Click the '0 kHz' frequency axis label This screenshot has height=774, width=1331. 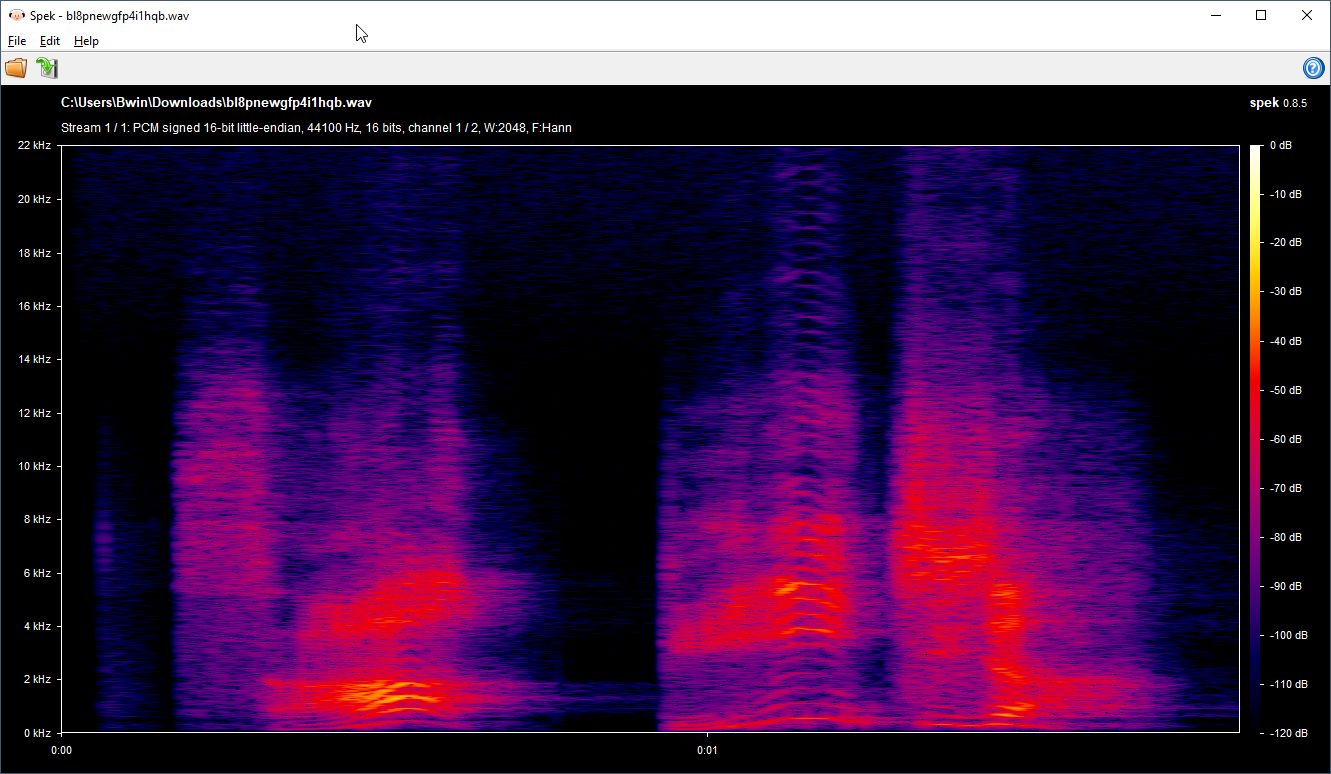coord(40,733)
